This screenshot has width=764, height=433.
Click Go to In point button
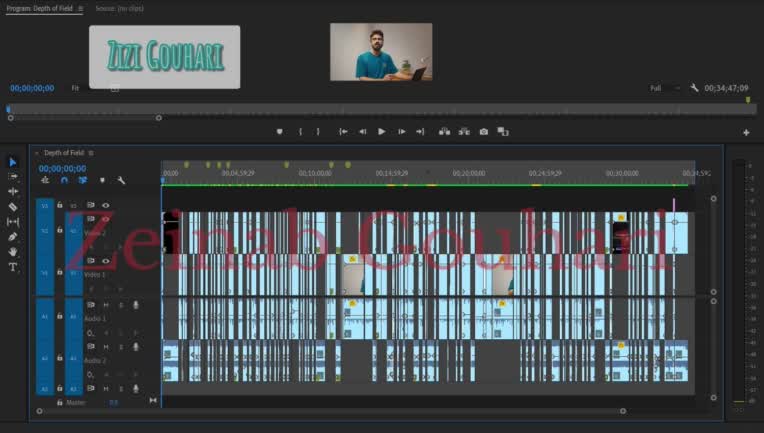click(343, 132)
